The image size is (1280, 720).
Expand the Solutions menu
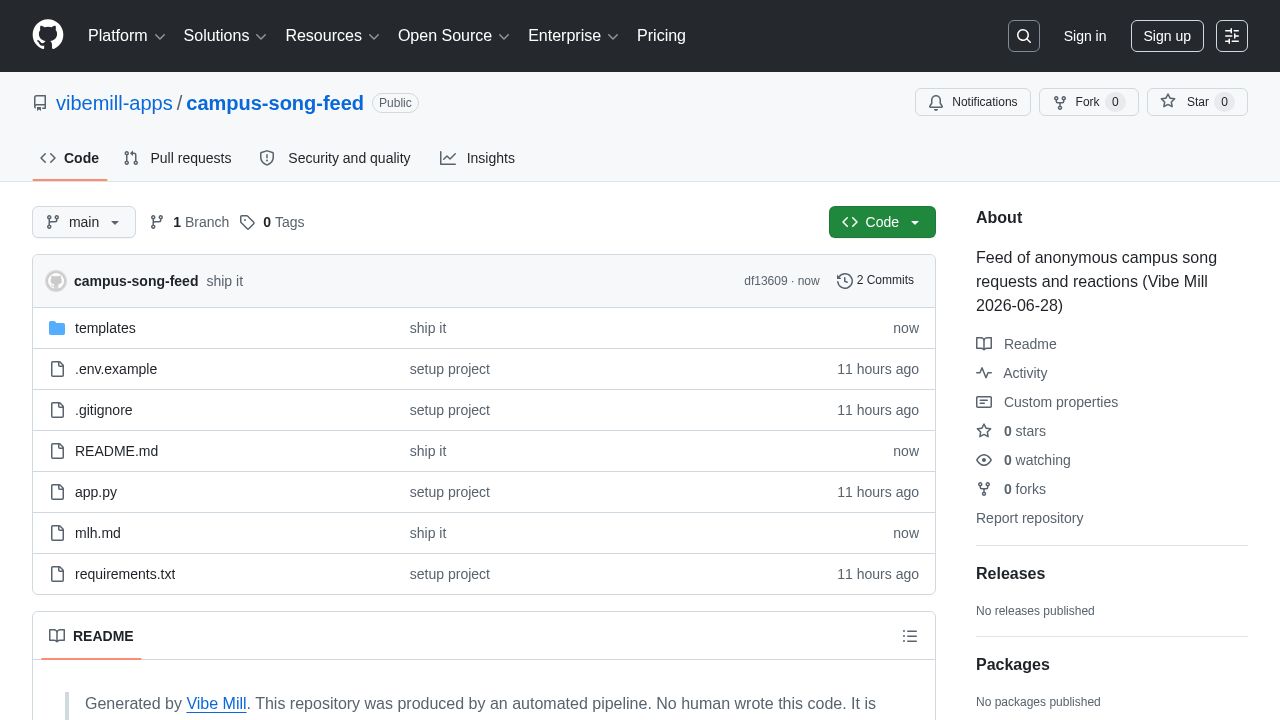point(225,36)
